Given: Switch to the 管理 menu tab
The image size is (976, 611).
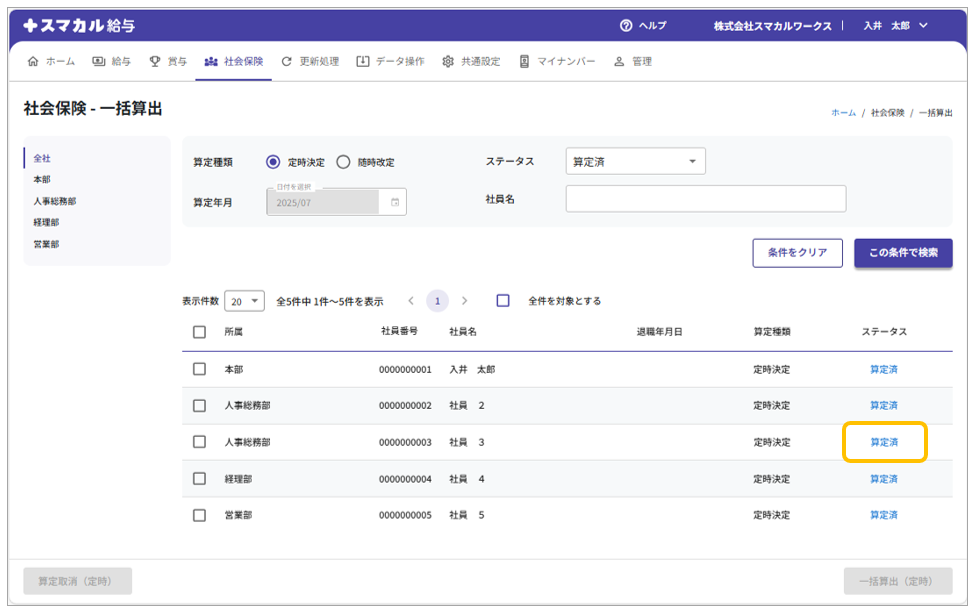Looking at the screenshot, I should click(633, 61).
